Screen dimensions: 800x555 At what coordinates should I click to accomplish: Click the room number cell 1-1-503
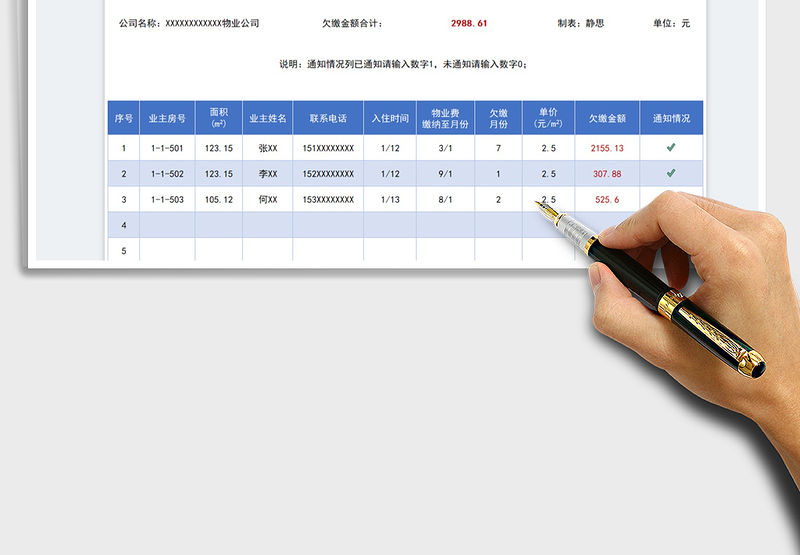tap(167, 200)
